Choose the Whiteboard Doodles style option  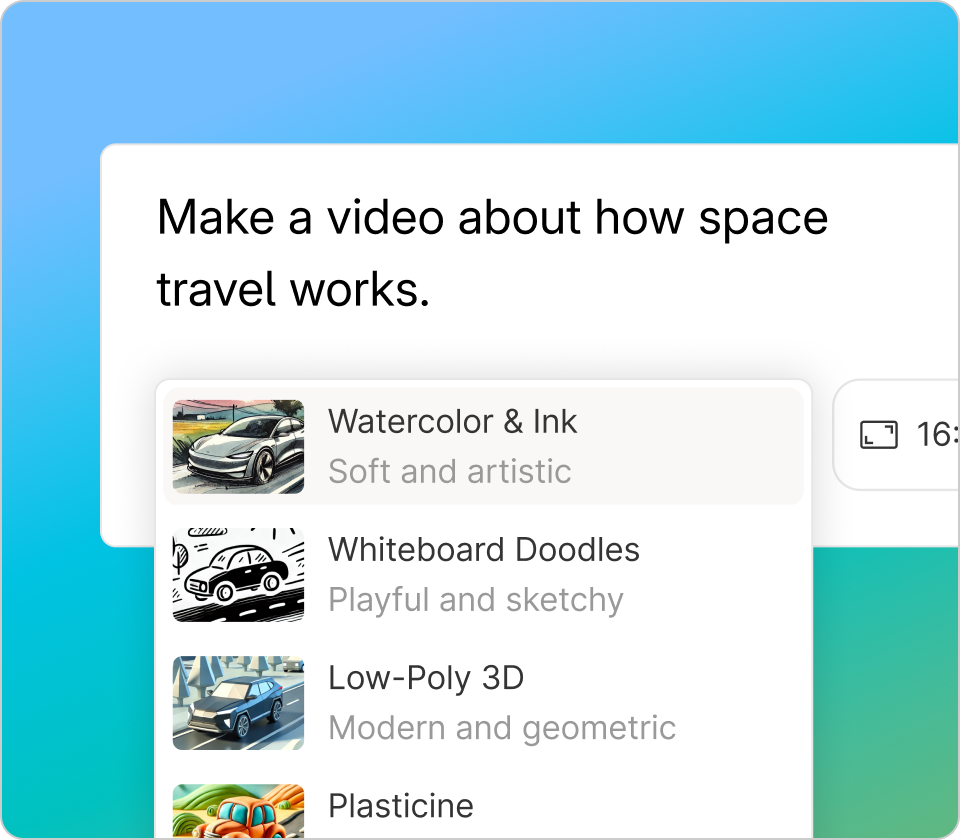(483, 550)
